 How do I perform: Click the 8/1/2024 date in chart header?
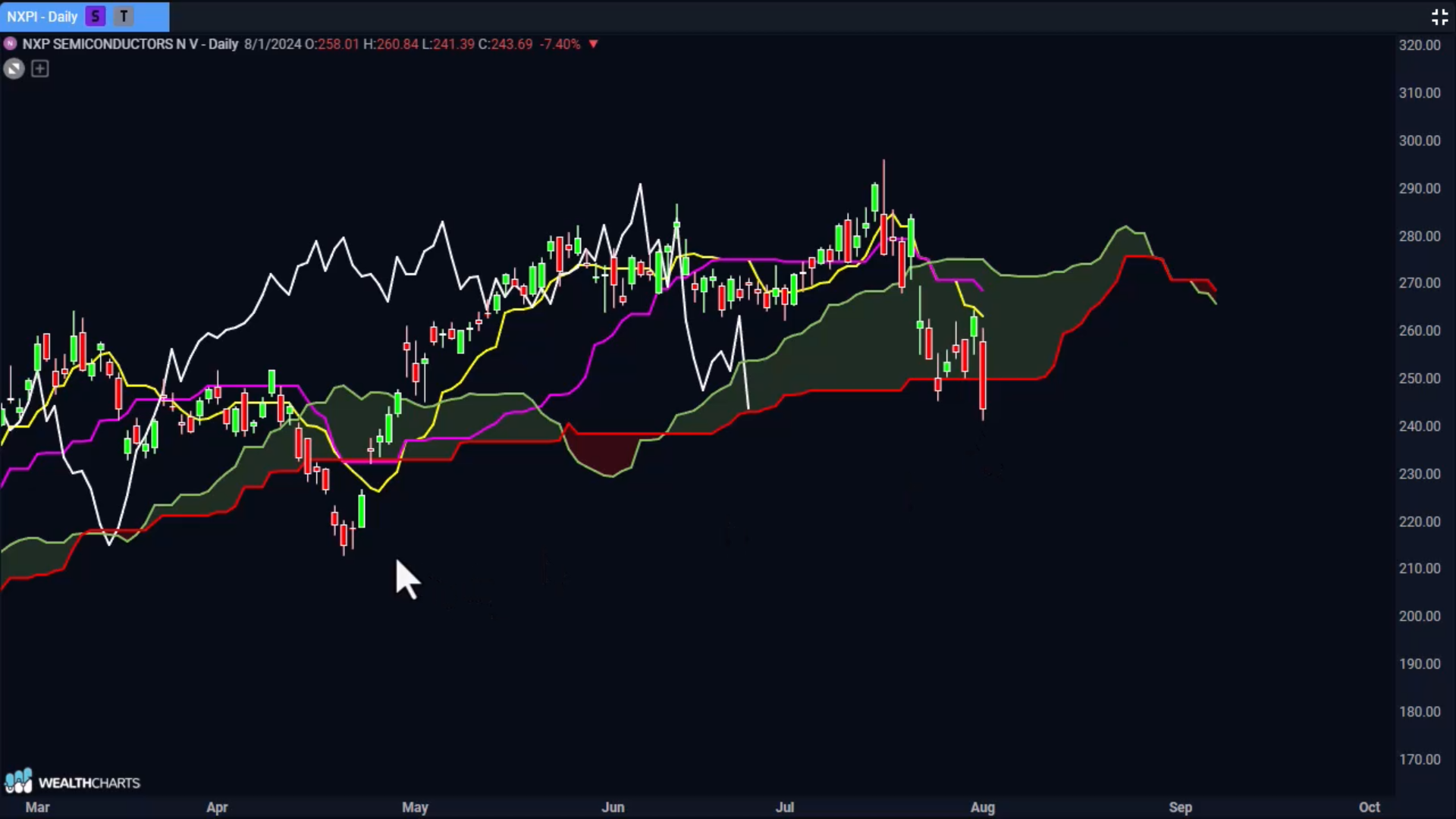click(272, 44)
